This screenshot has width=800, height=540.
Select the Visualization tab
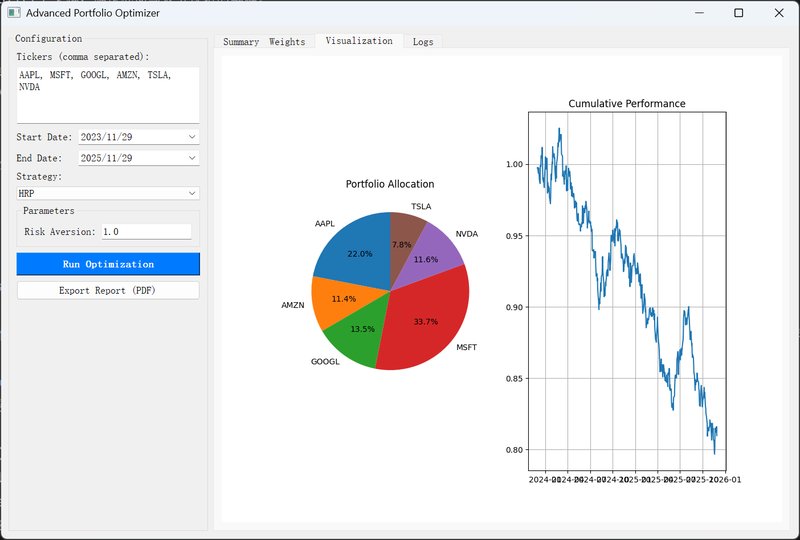pos(358,41)
